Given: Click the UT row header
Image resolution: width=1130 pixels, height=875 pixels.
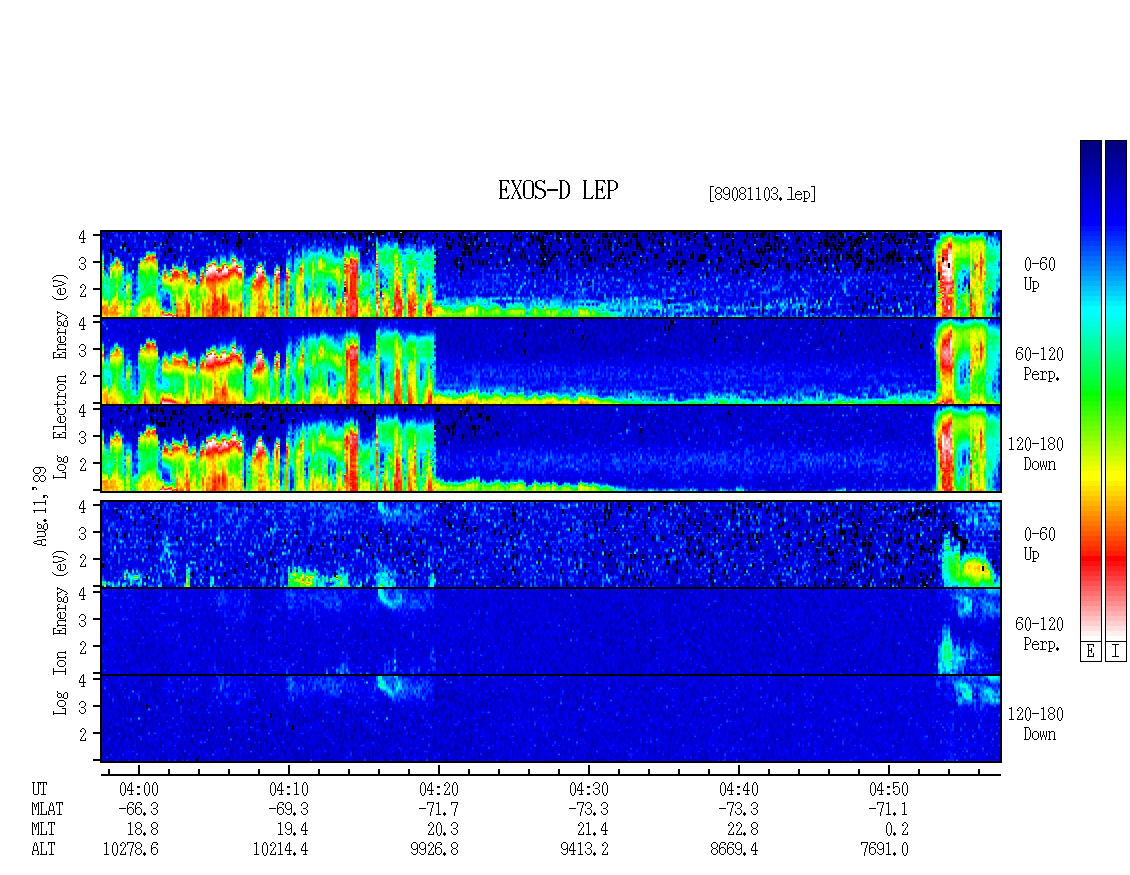Looking at the screenshot, I should click(39, 790).
